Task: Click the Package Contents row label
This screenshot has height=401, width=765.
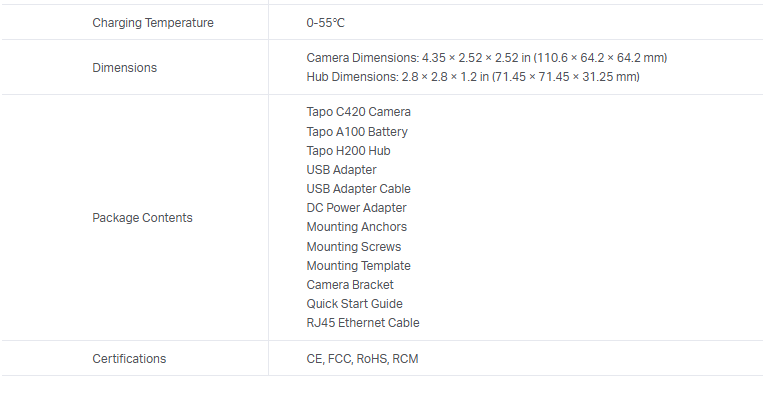Action: click(142, 217)
